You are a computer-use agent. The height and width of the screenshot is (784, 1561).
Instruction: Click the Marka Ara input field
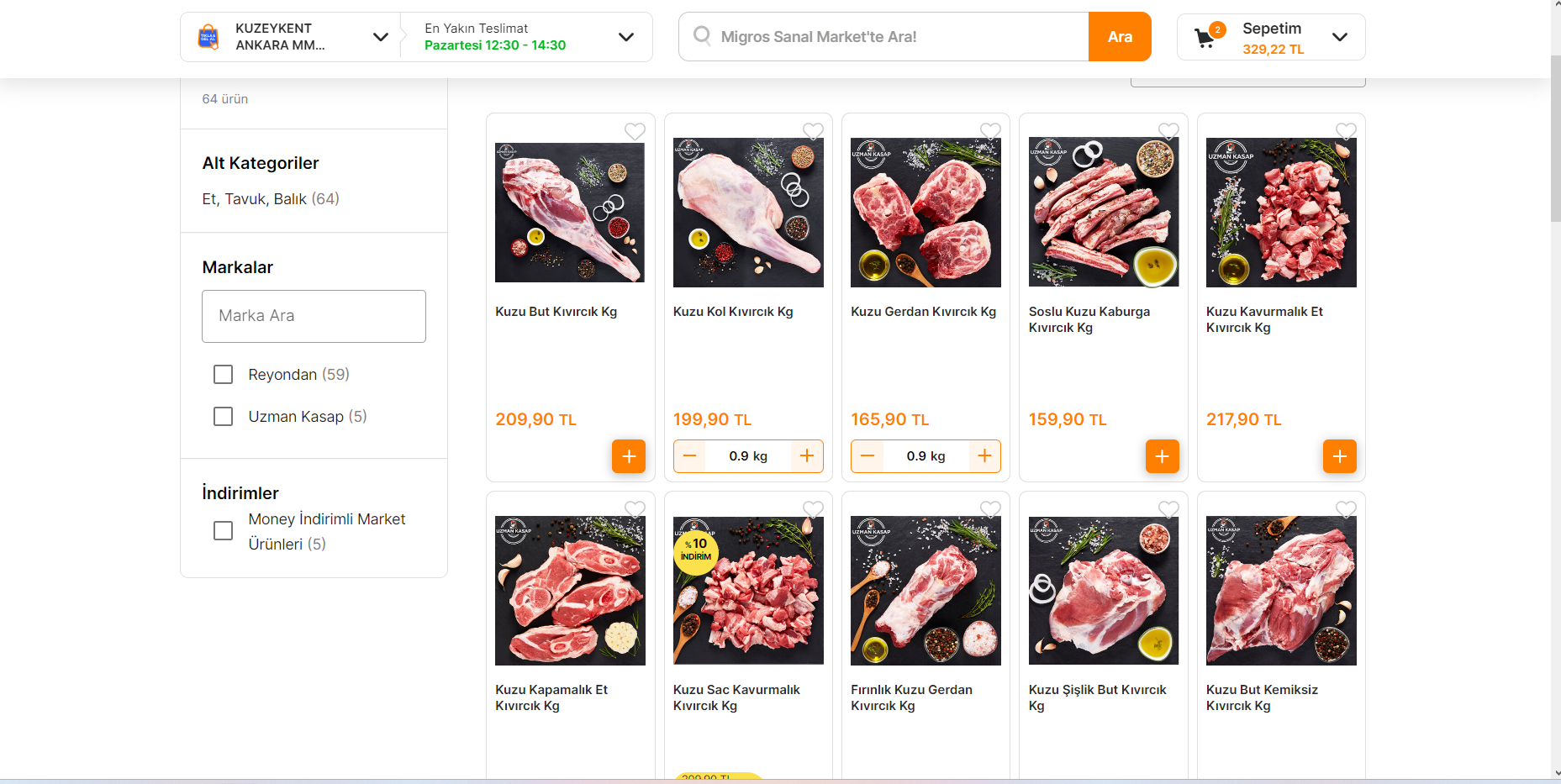(x=314, y=316)
